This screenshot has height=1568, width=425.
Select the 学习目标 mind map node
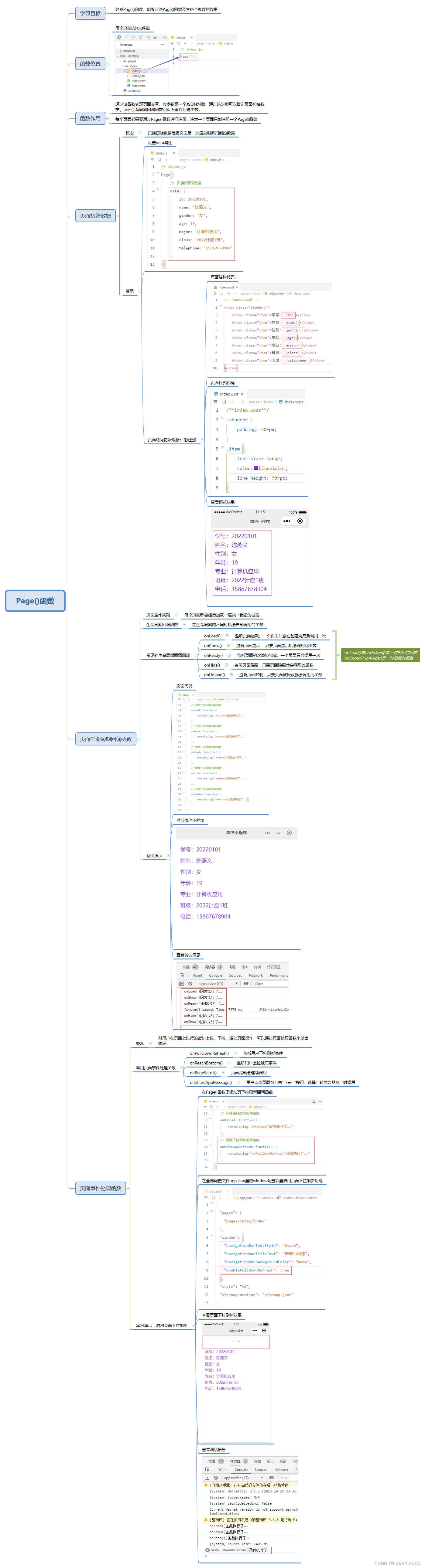pyautogui.click(x=90, y=13)
